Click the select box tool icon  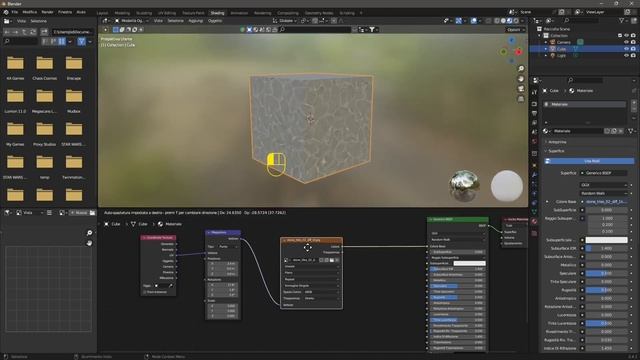[x=116, y=30]
